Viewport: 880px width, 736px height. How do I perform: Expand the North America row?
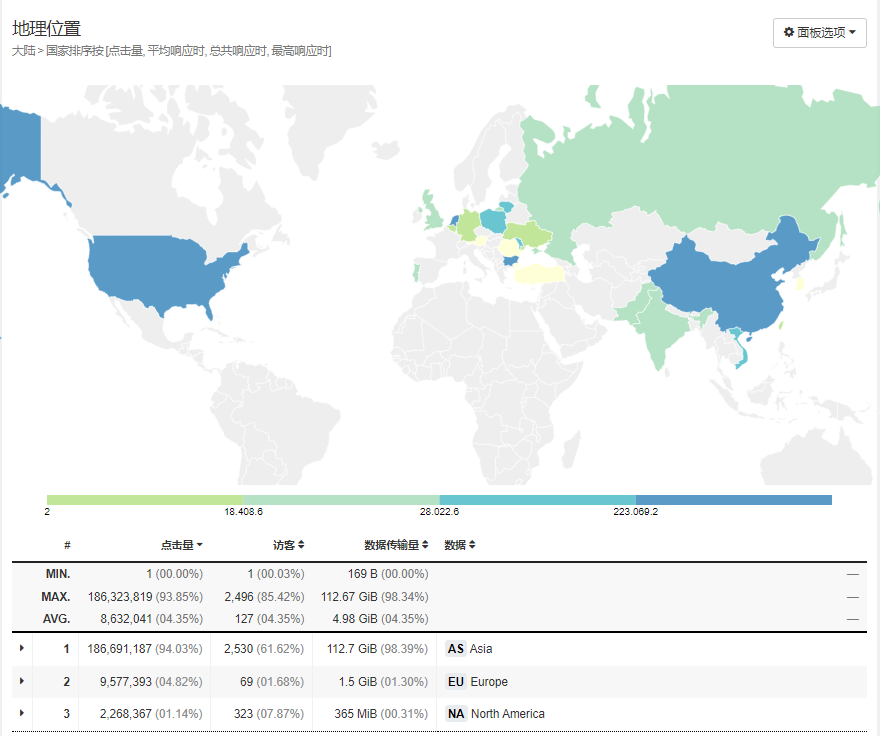point(22,714)
